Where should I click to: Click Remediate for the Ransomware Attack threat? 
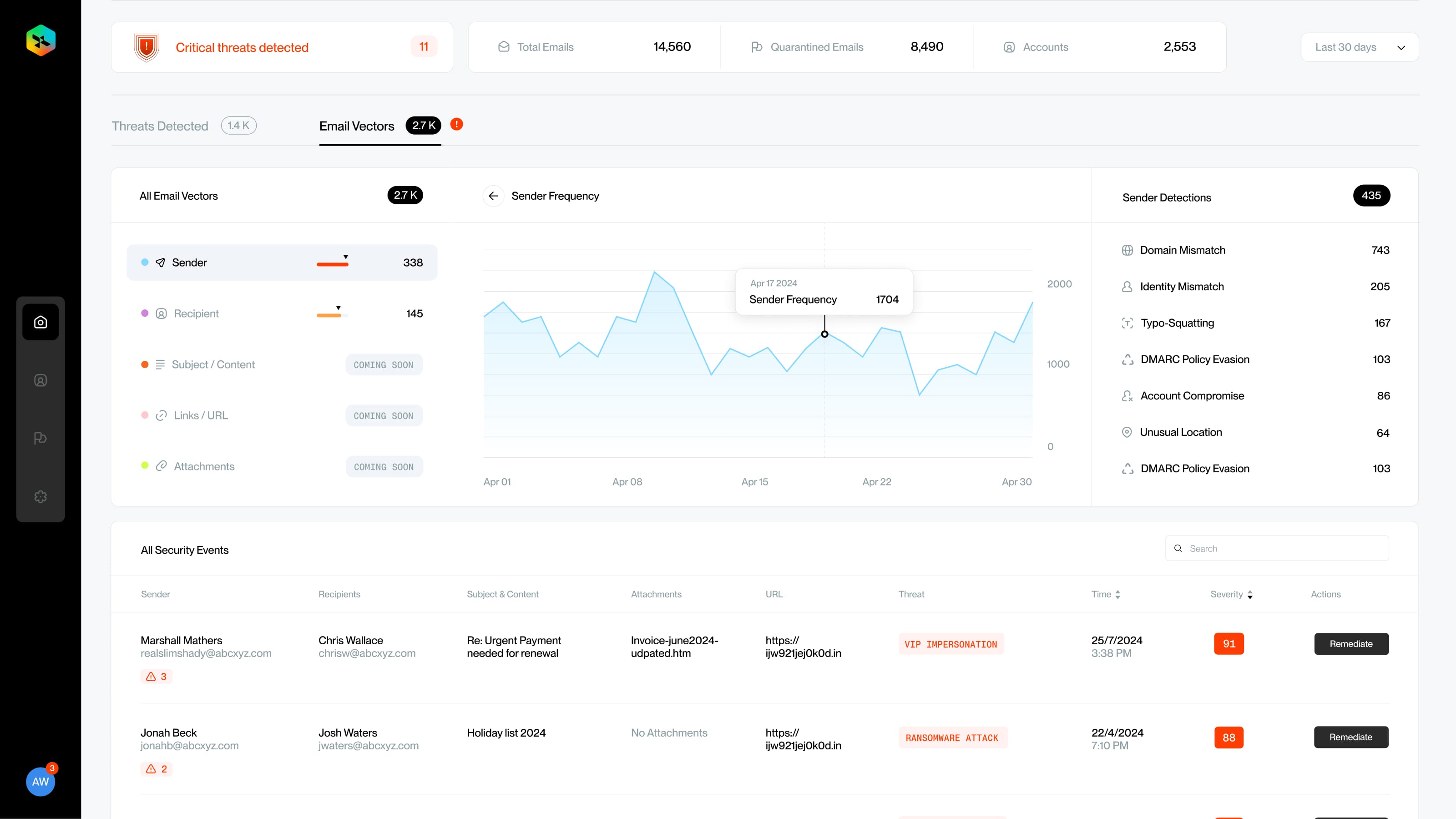1351,737
